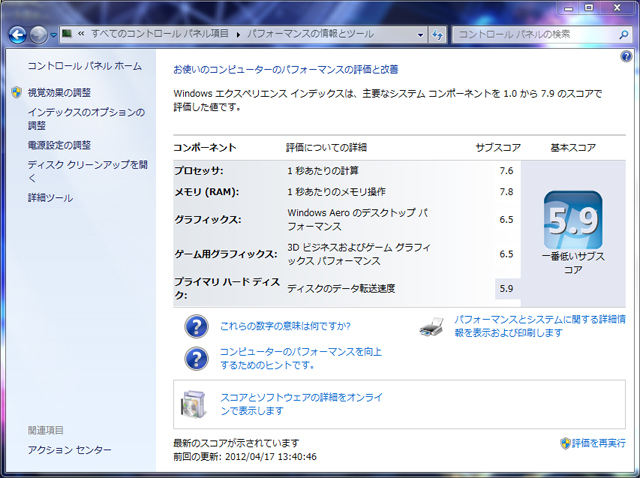Click the heading お使いのコンピューターのパフォーマンスの評価と改善
This screenshot has width=640, height=478.
pos(286,70)
